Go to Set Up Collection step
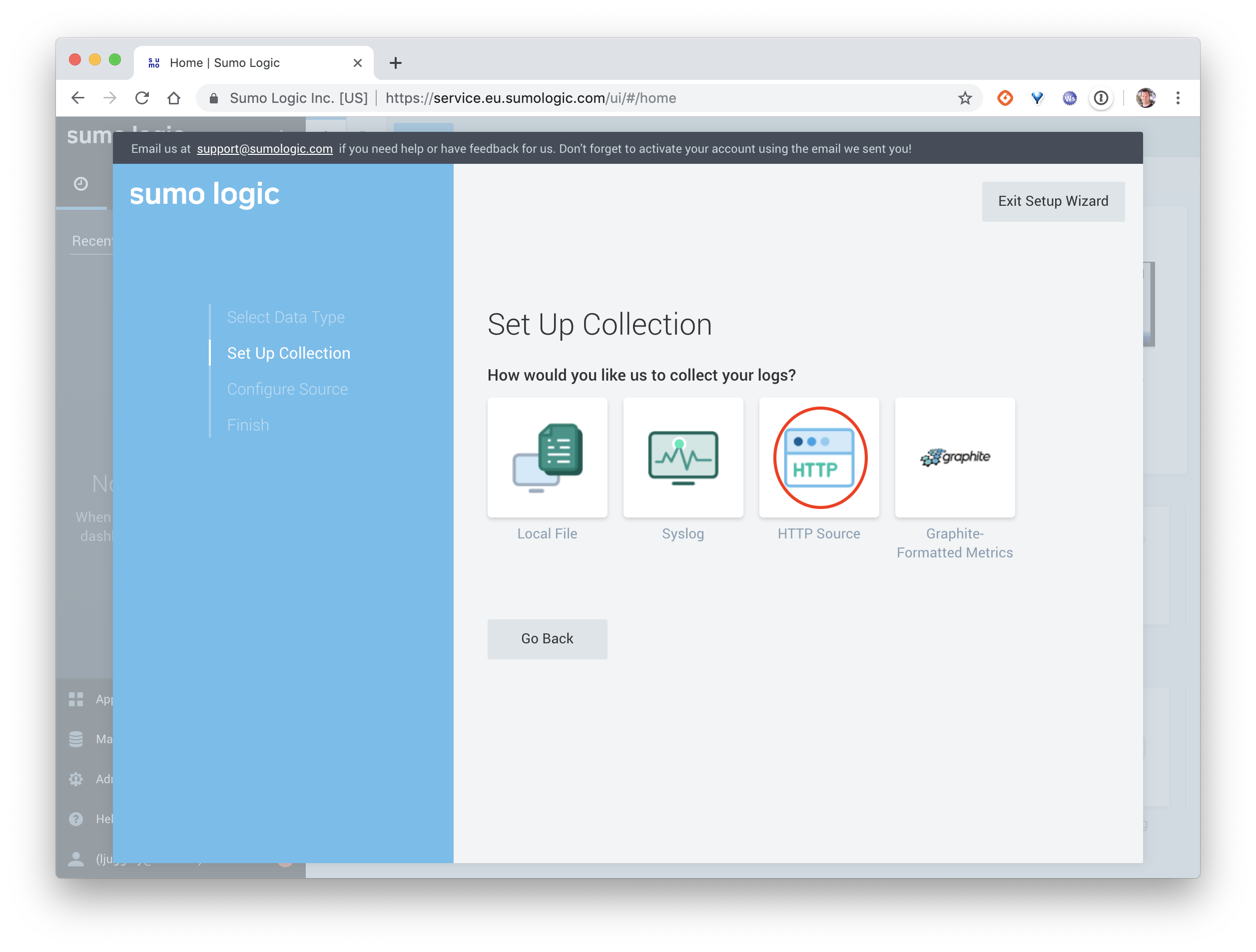1256x952 pixels. point(288,353)
